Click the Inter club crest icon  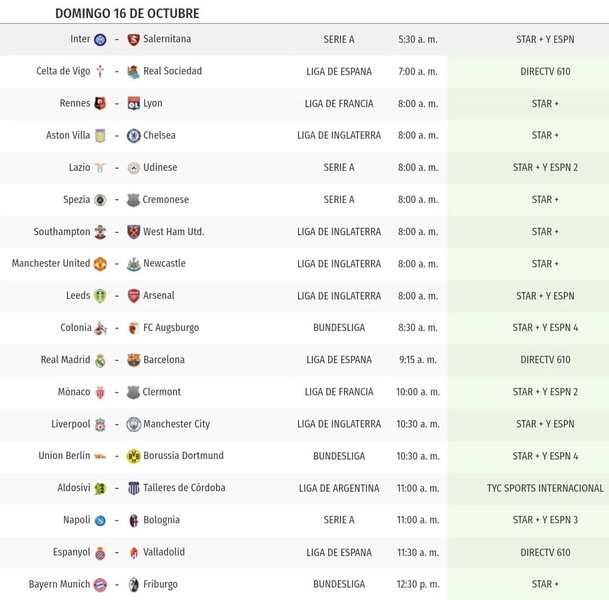coord(100,40)
